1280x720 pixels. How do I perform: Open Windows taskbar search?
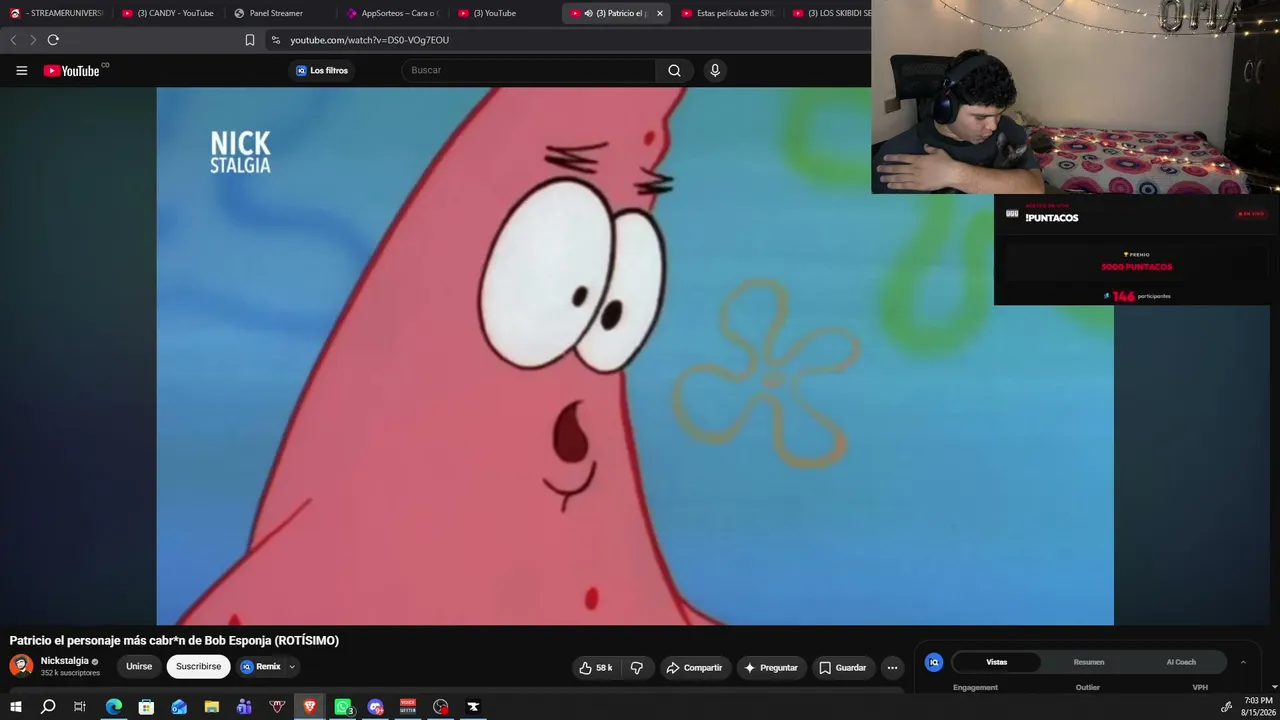point(48,707)
